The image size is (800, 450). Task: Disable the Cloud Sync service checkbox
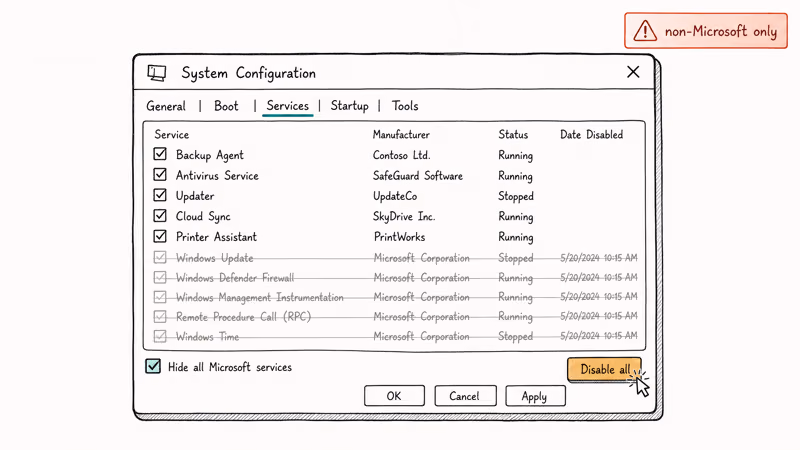pos(160,215)
